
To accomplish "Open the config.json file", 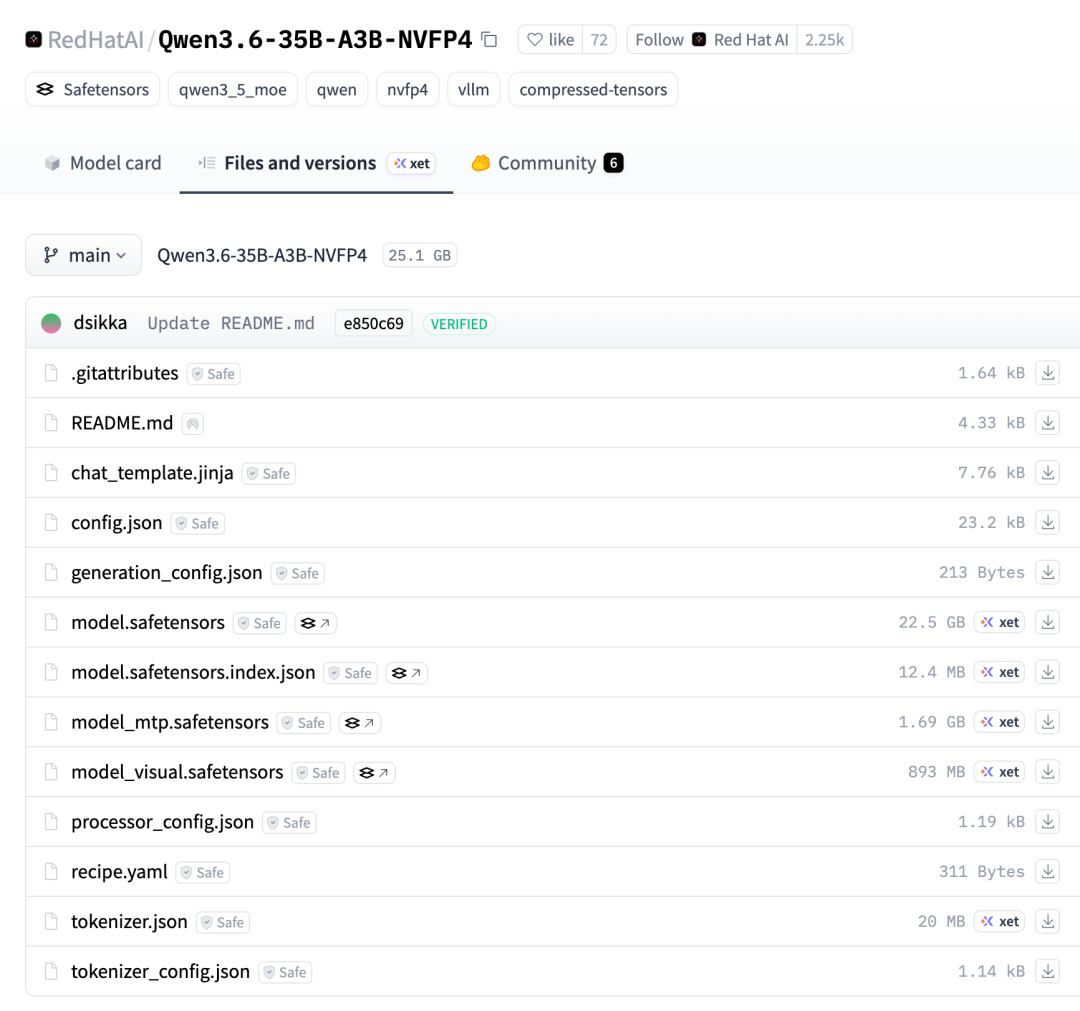I will (x=116, y=522).
